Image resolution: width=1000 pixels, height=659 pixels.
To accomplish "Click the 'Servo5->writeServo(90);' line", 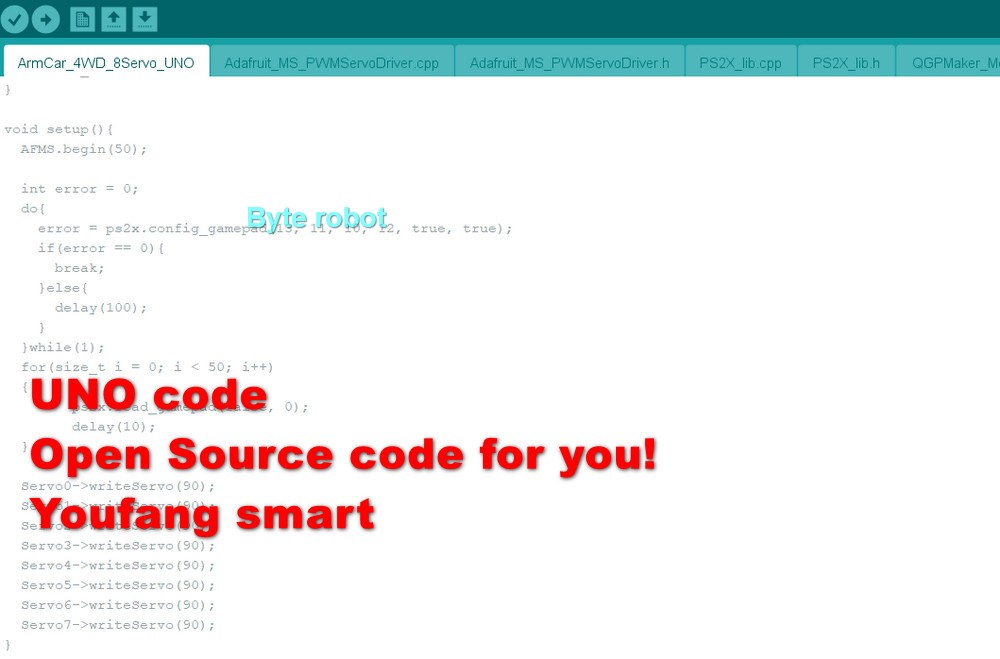I will [118, 585].
